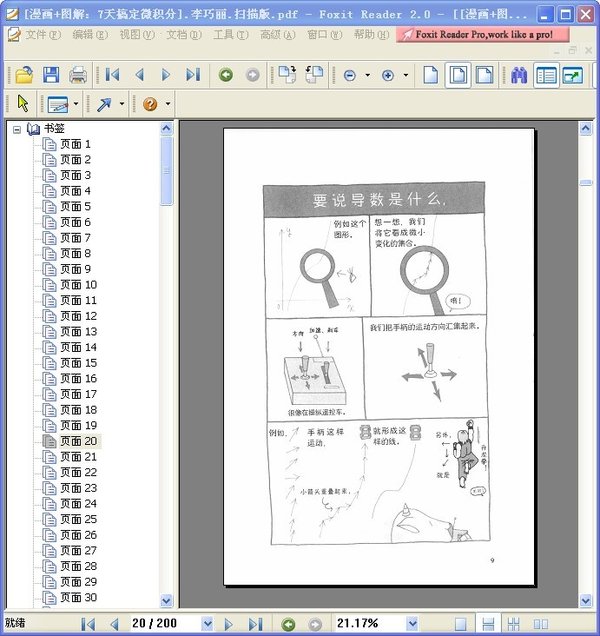Go to first page in top toolbar

click(x=112, y=75)
